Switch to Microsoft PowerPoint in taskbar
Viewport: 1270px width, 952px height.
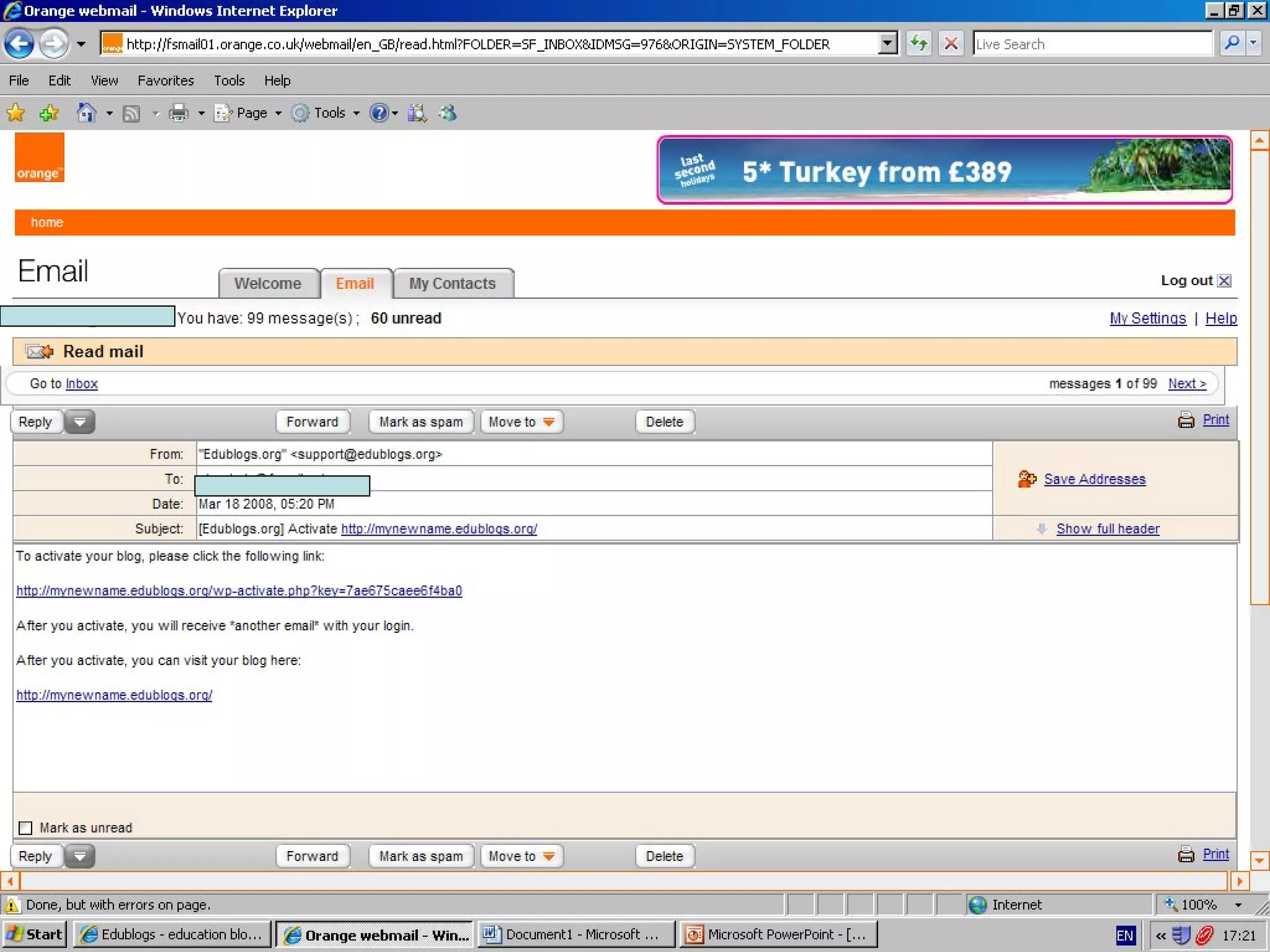779,935
